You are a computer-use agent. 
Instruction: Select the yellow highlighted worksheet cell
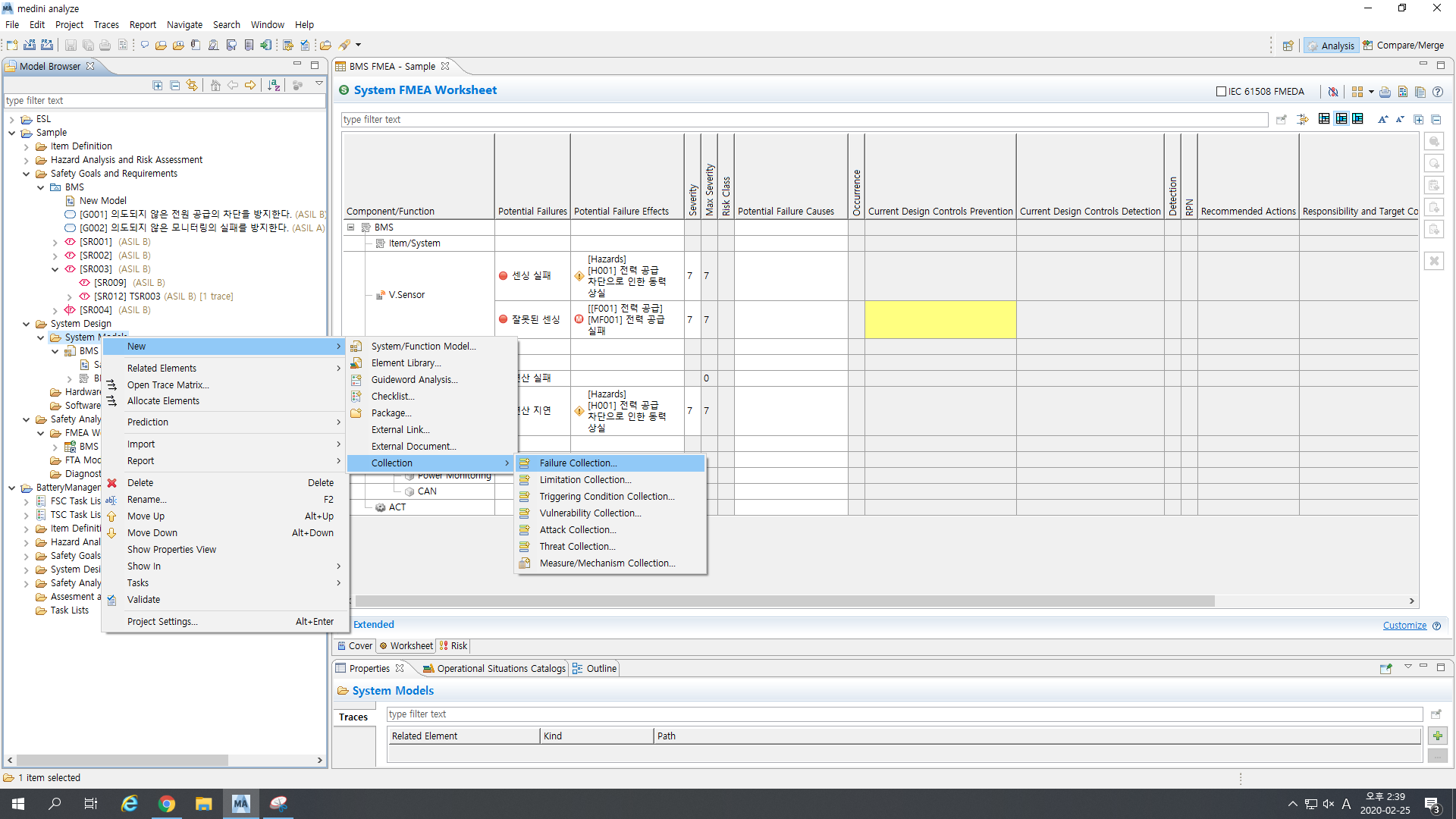coord(940,319)
